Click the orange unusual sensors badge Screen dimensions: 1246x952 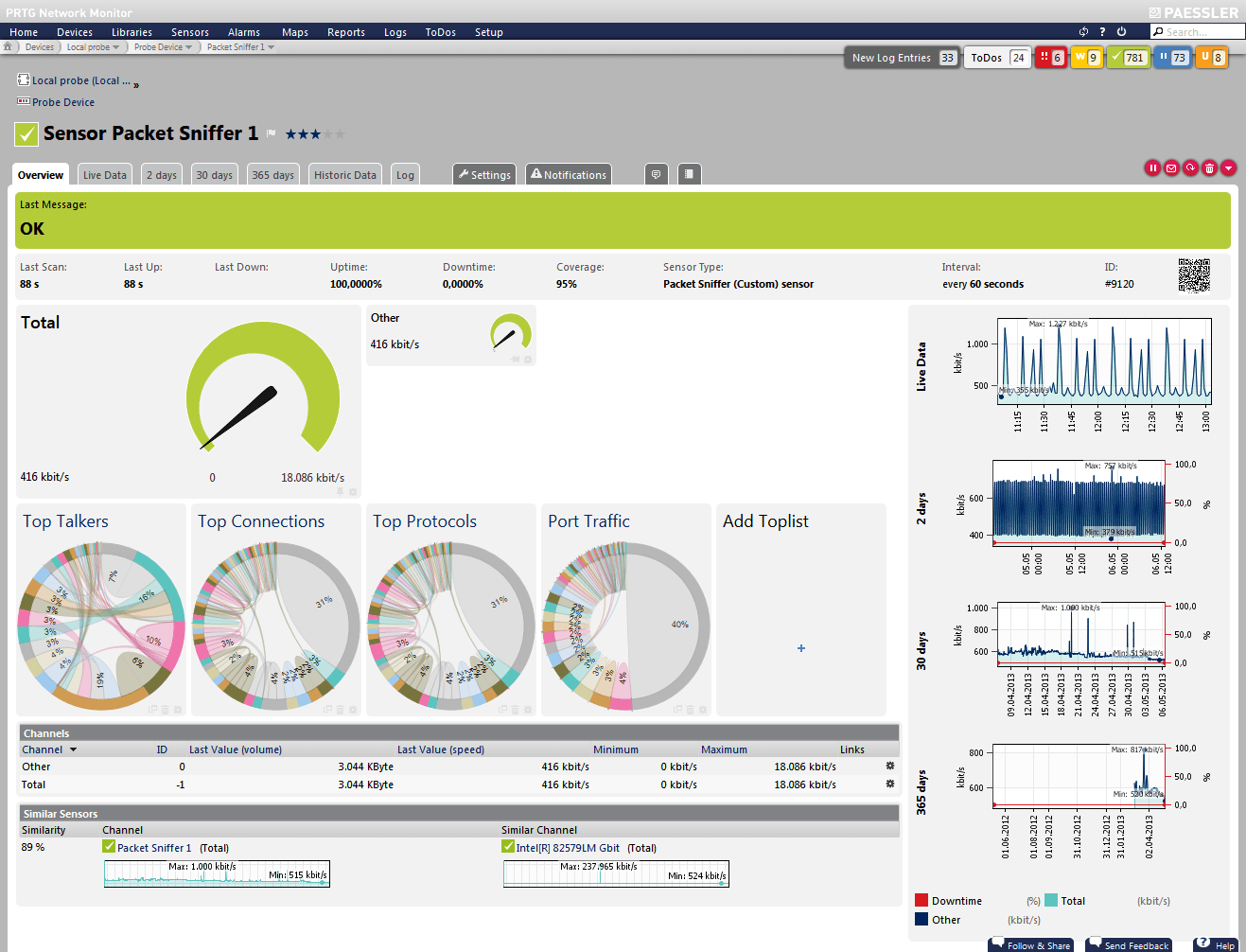1211,58
